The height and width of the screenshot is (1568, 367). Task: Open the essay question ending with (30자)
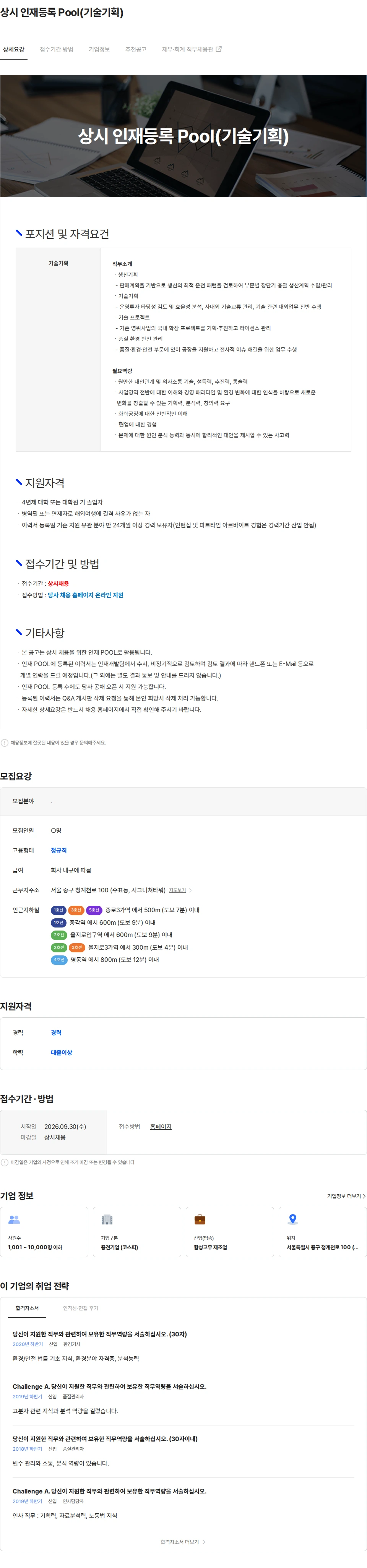[x=100, y=1334]
